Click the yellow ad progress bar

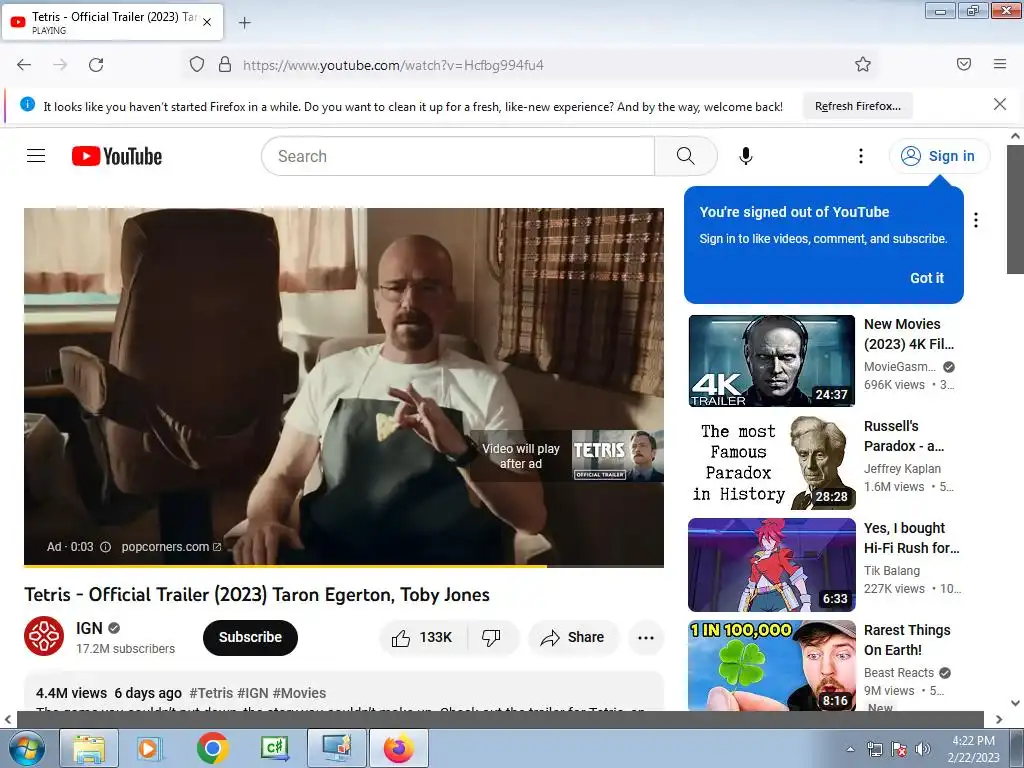[x=285, y=566]
